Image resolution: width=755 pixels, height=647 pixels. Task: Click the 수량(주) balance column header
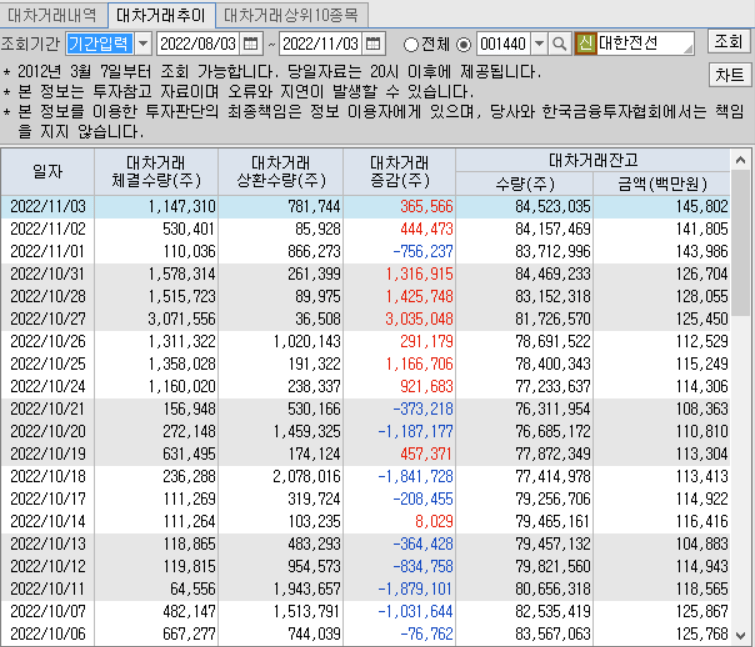(x=524, y=183)
